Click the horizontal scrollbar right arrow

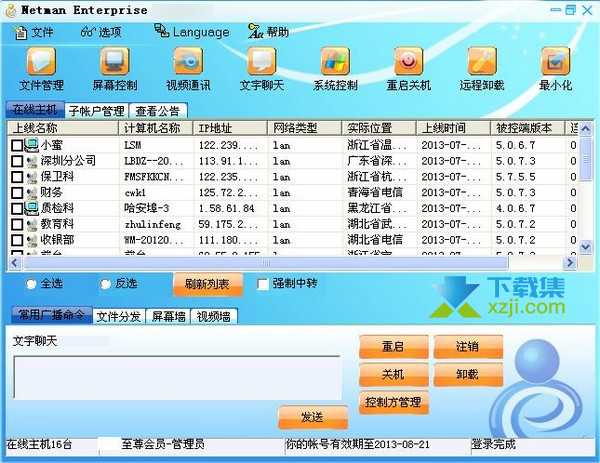[x=570, y=262]
